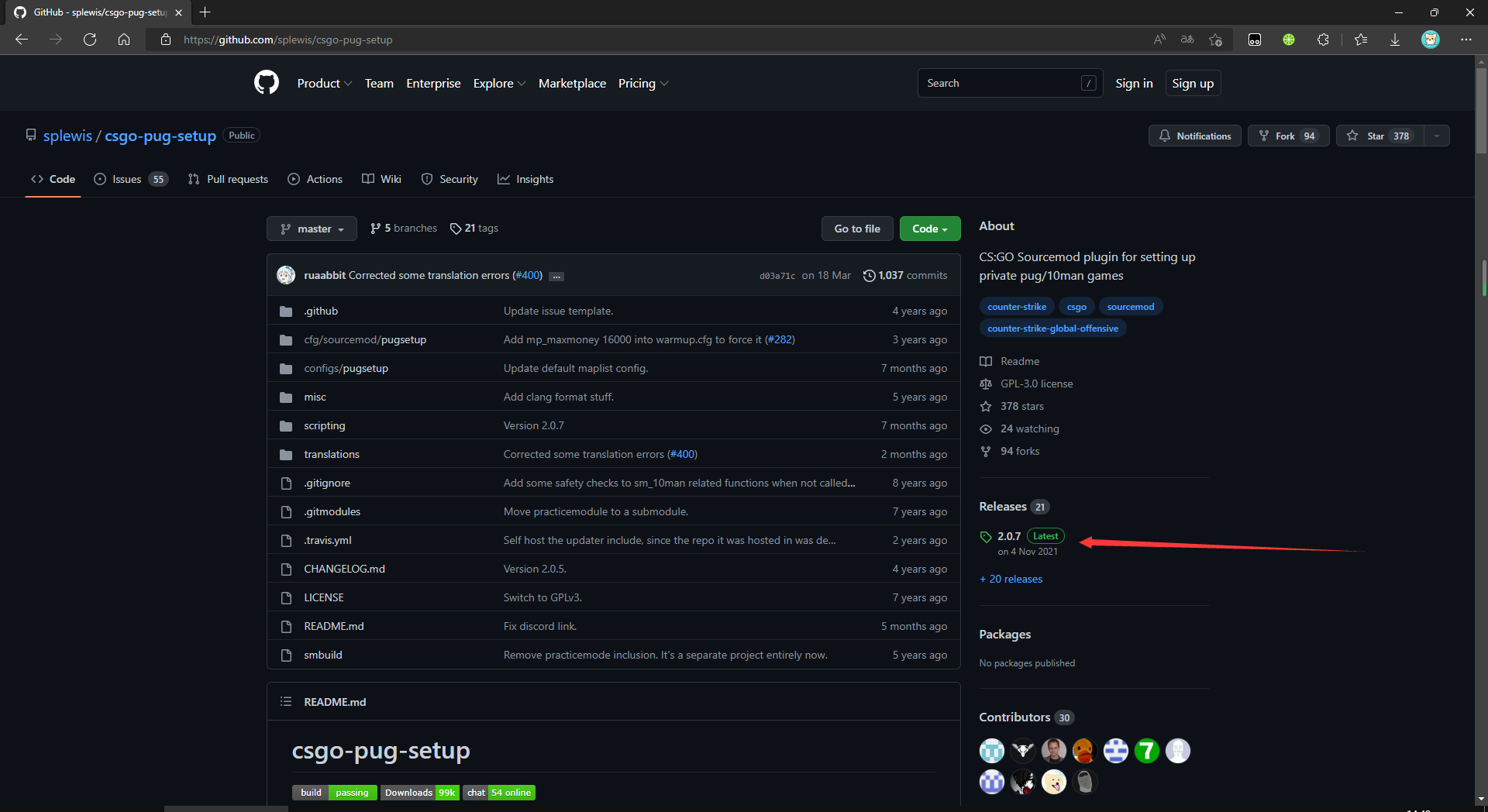
Task: Open the Pricing dropdown menu
Action: [x=643, y=83]
